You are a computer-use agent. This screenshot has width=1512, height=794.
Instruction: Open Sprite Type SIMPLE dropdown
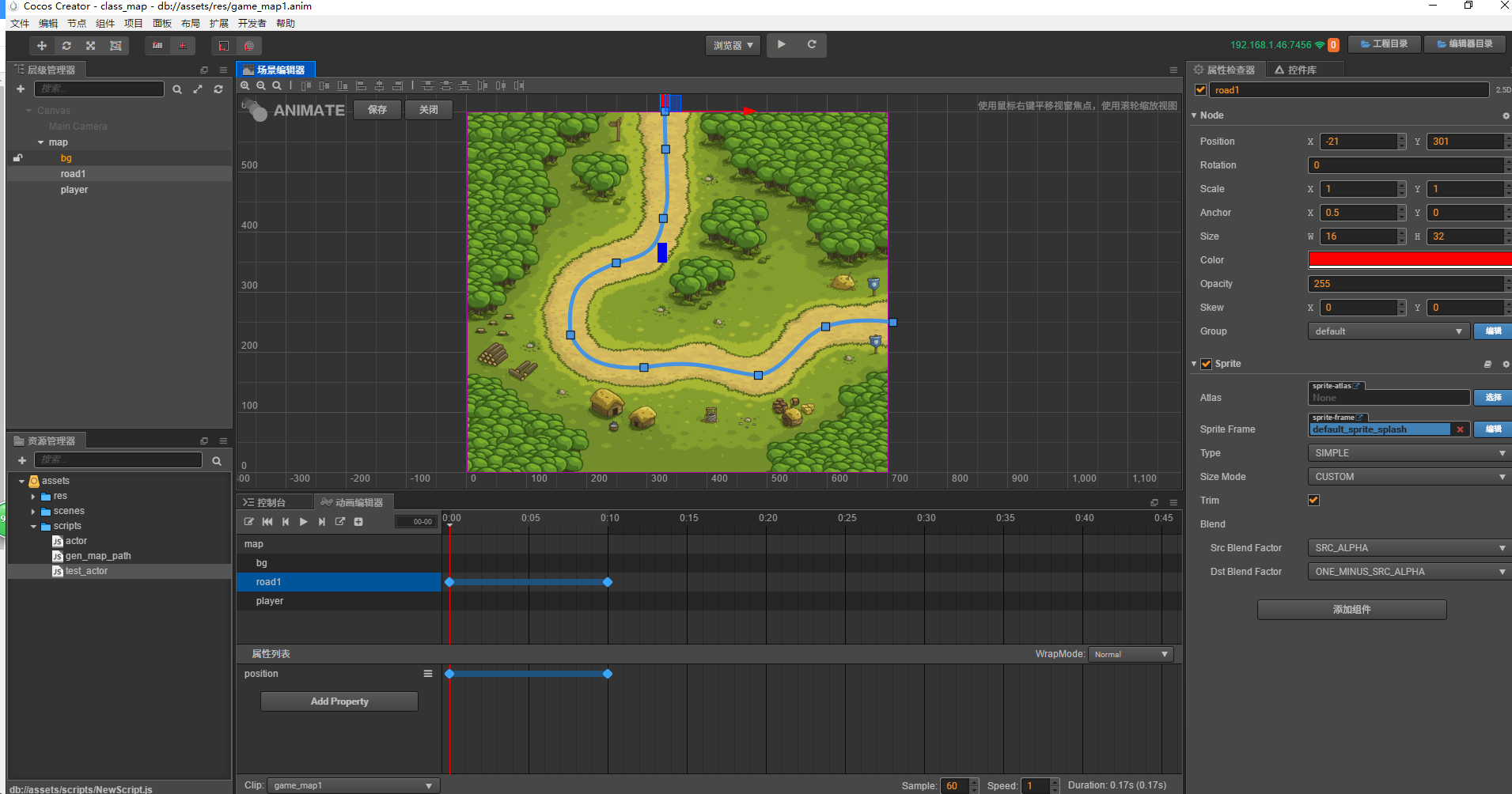tap(1410, 453)
